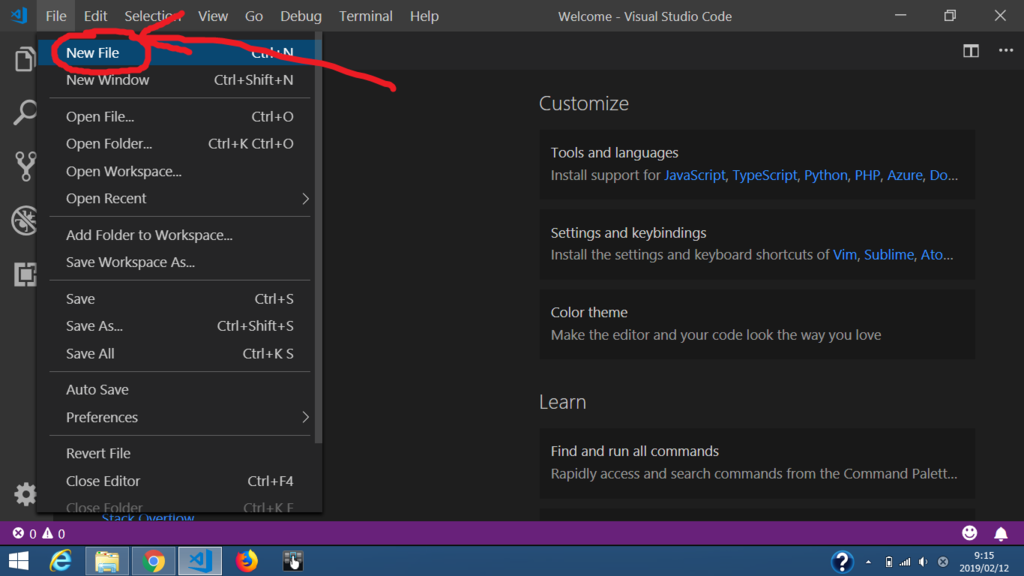This screenshot has height=576, width=1024.
Task: Click the Sublime keybindings link
Action: [x=888, y=255]
